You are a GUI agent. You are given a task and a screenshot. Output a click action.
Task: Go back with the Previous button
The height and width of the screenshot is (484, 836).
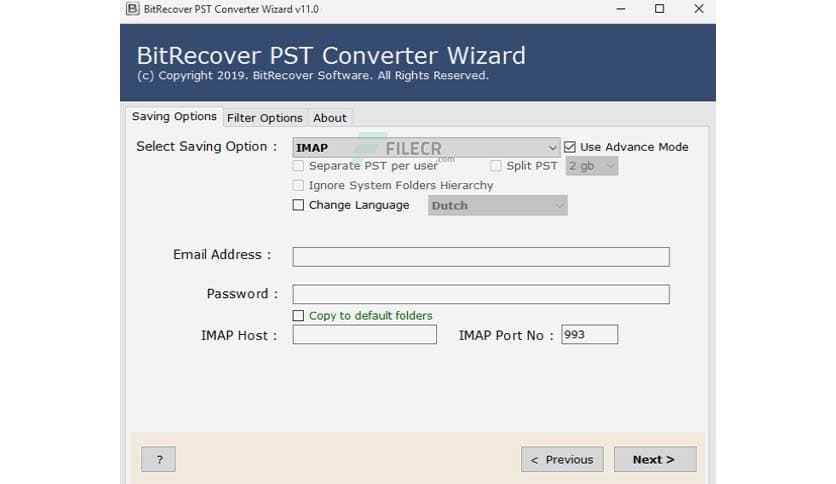562,459
